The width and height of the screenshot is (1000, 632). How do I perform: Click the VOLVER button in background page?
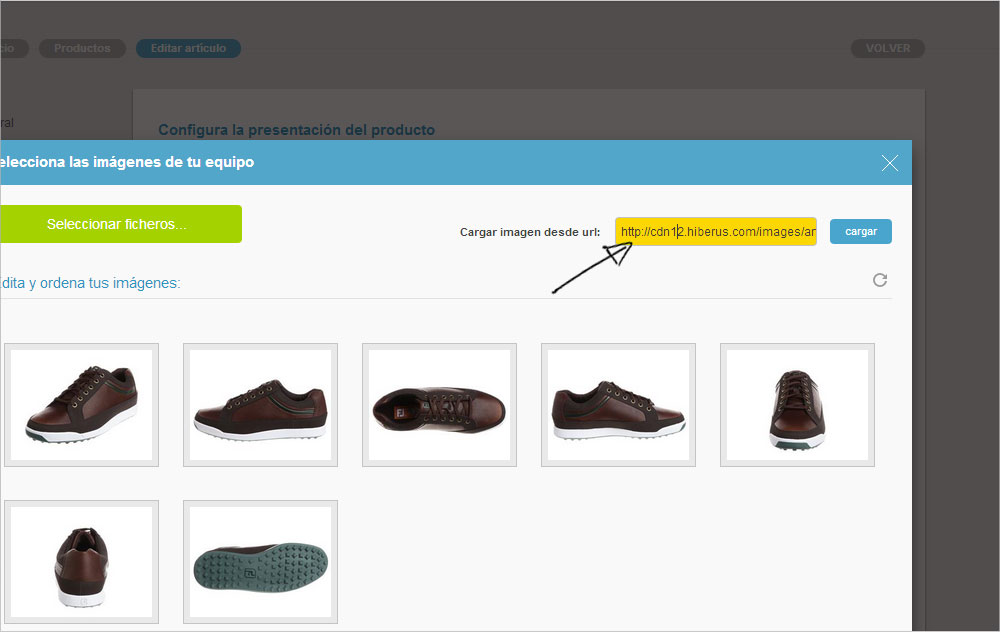point(888,48)
